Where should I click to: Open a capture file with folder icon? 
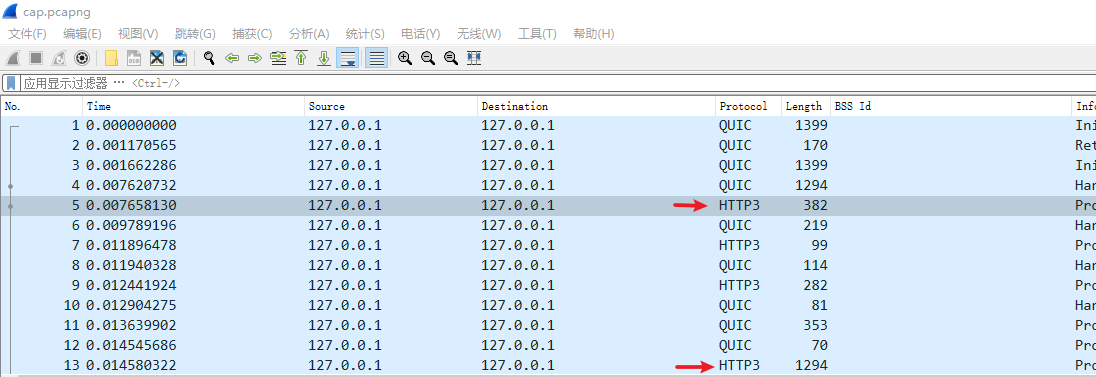(x=110, y=58)
